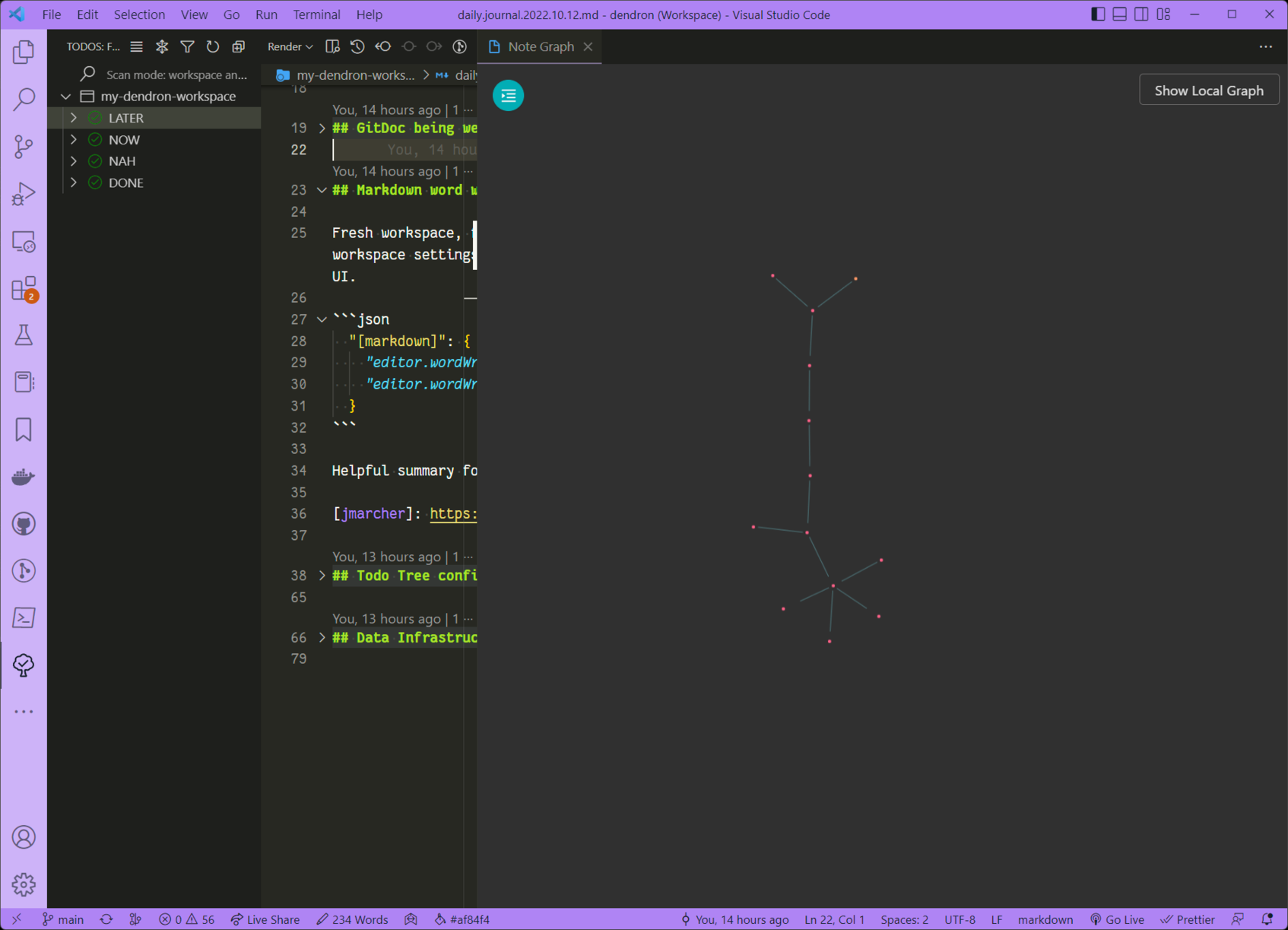Open the Note Graph teal menu button
The width and height of the screenshot is (1288, 930).
click(508, 95)
